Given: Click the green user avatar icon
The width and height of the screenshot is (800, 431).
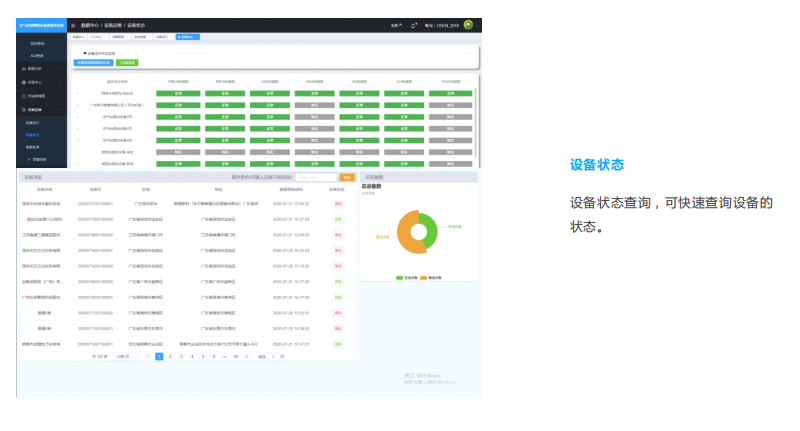Looking at the screenshot, I should point(468,24).
